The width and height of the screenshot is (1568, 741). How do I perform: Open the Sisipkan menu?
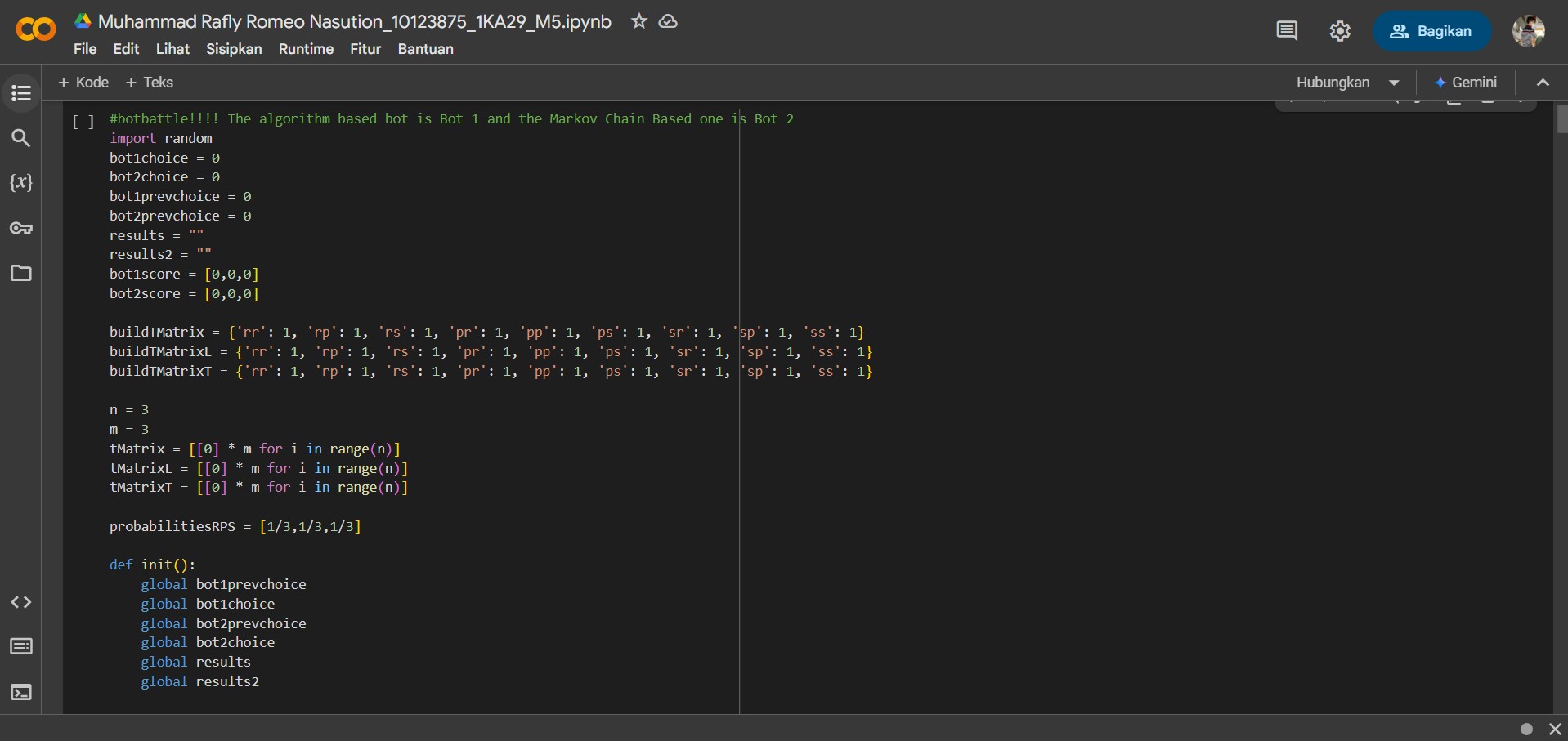click(x=234, y=49)
